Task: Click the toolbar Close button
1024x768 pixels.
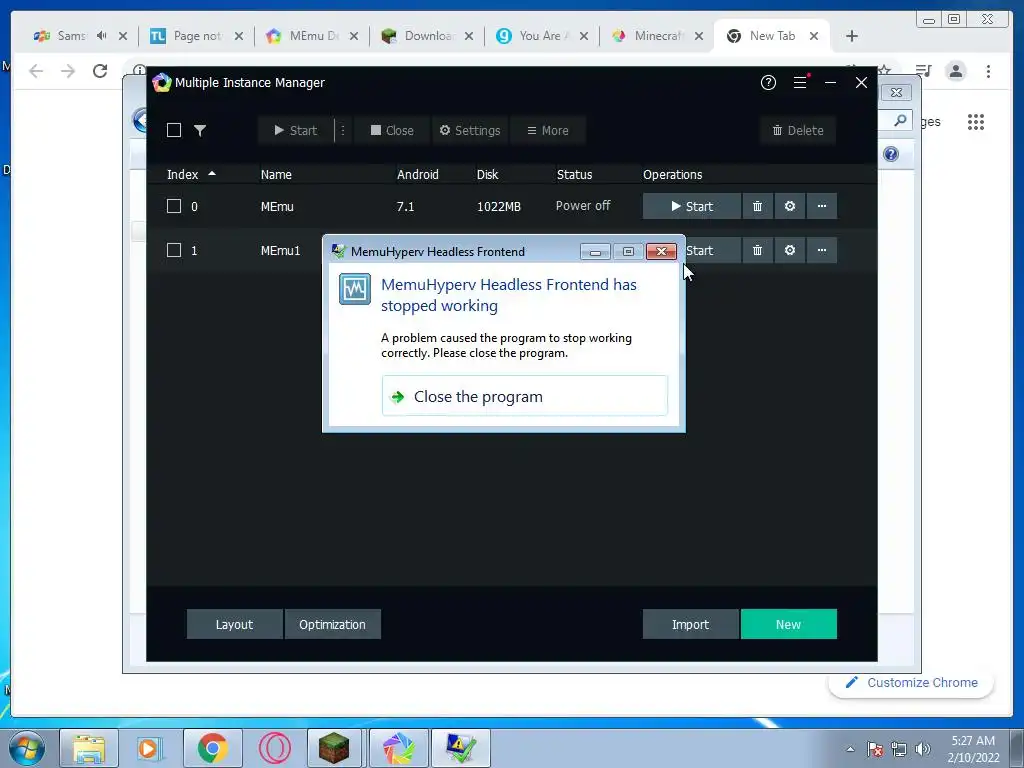Action: 392,130
